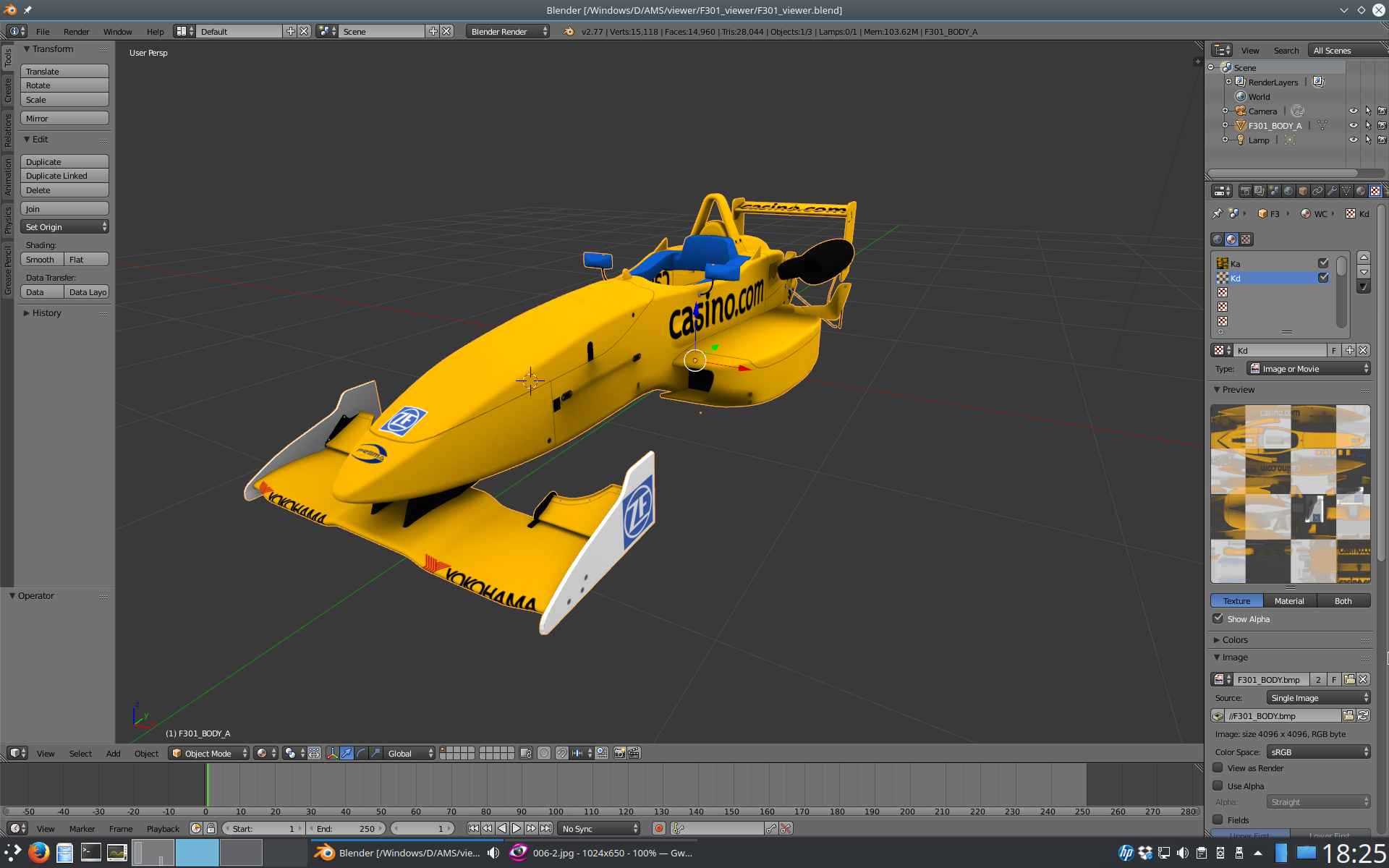The image size is (1389, 868).
Task: Click the current frame field in timeline
Action: (x=422, y=828)
